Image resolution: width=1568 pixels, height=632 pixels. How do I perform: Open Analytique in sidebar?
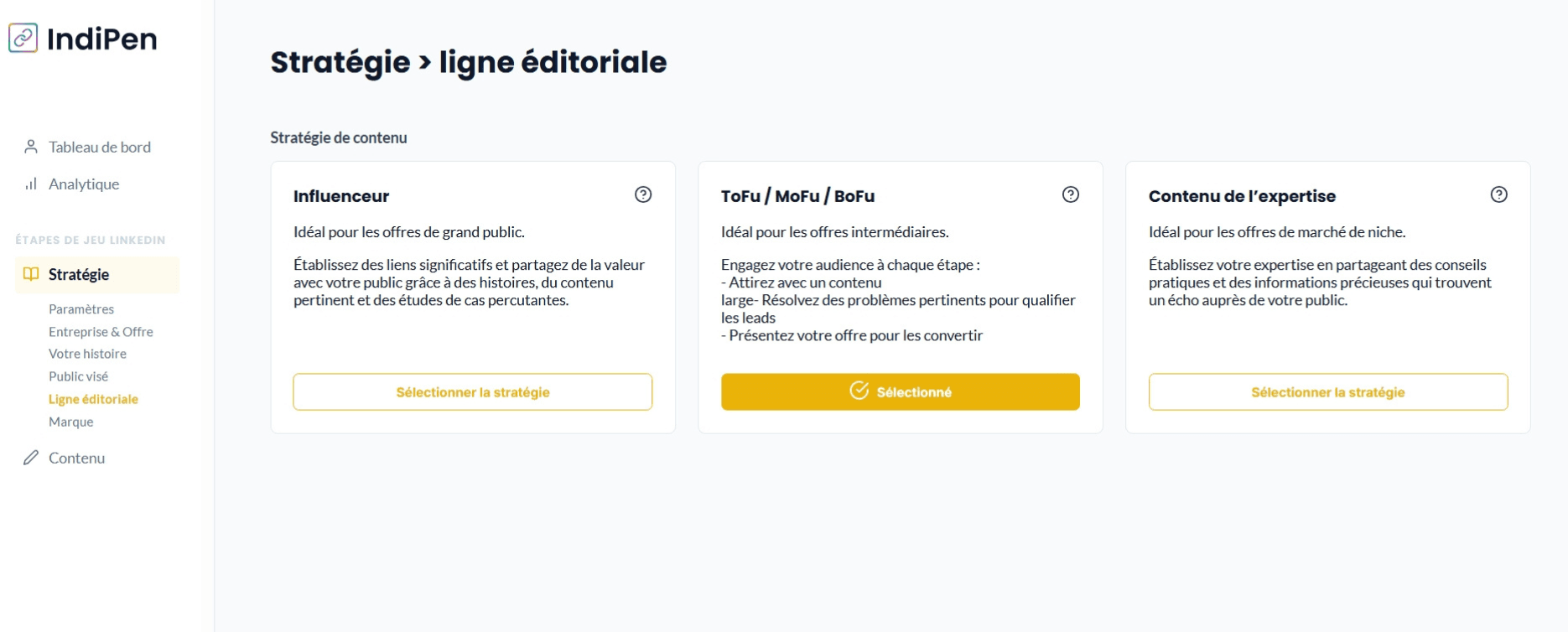[84, 184]
